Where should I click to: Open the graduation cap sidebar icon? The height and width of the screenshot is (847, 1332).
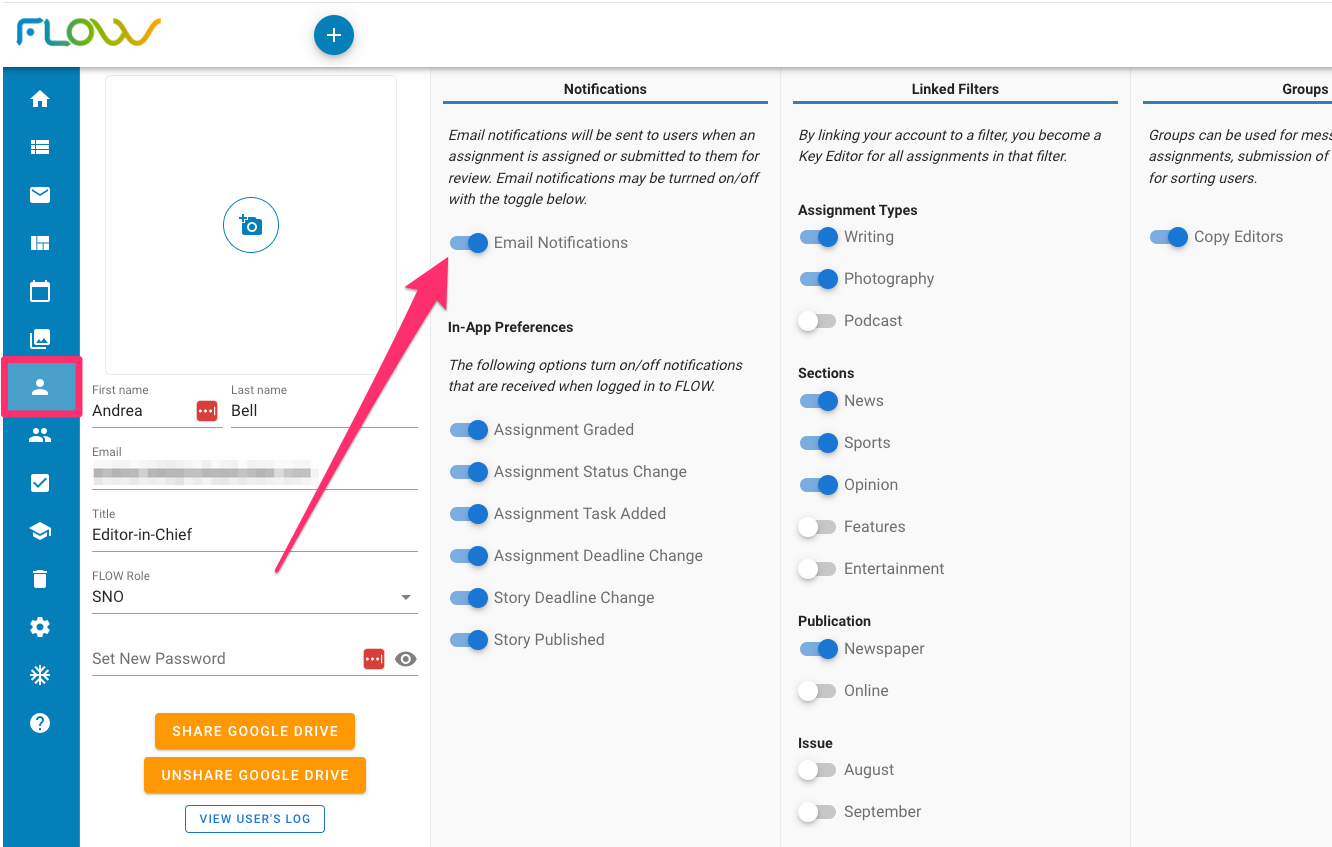40,531
